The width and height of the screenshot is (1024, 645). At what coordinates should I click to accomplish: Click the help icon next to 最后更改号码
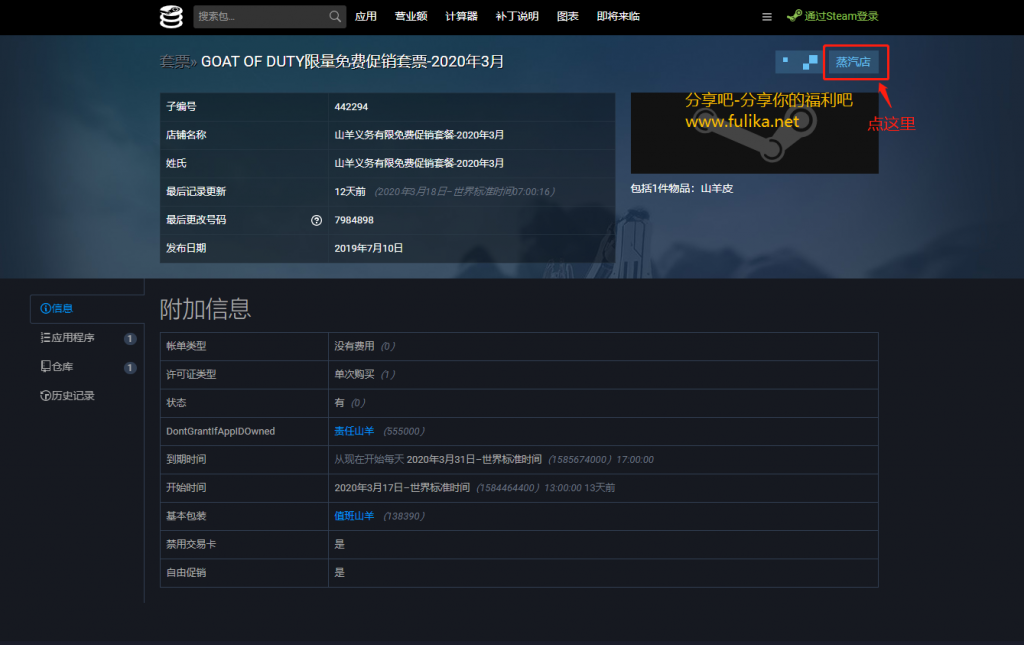pos(317,221)
